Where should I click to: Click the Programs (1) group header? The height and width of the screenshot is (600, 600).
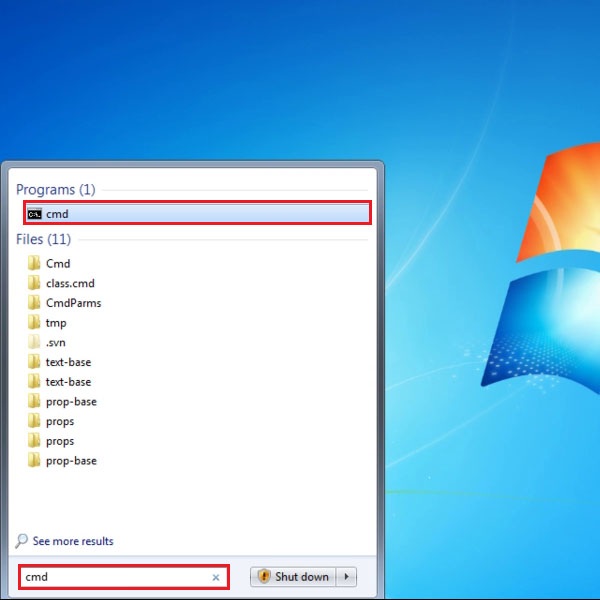click(x=56, y=190)
